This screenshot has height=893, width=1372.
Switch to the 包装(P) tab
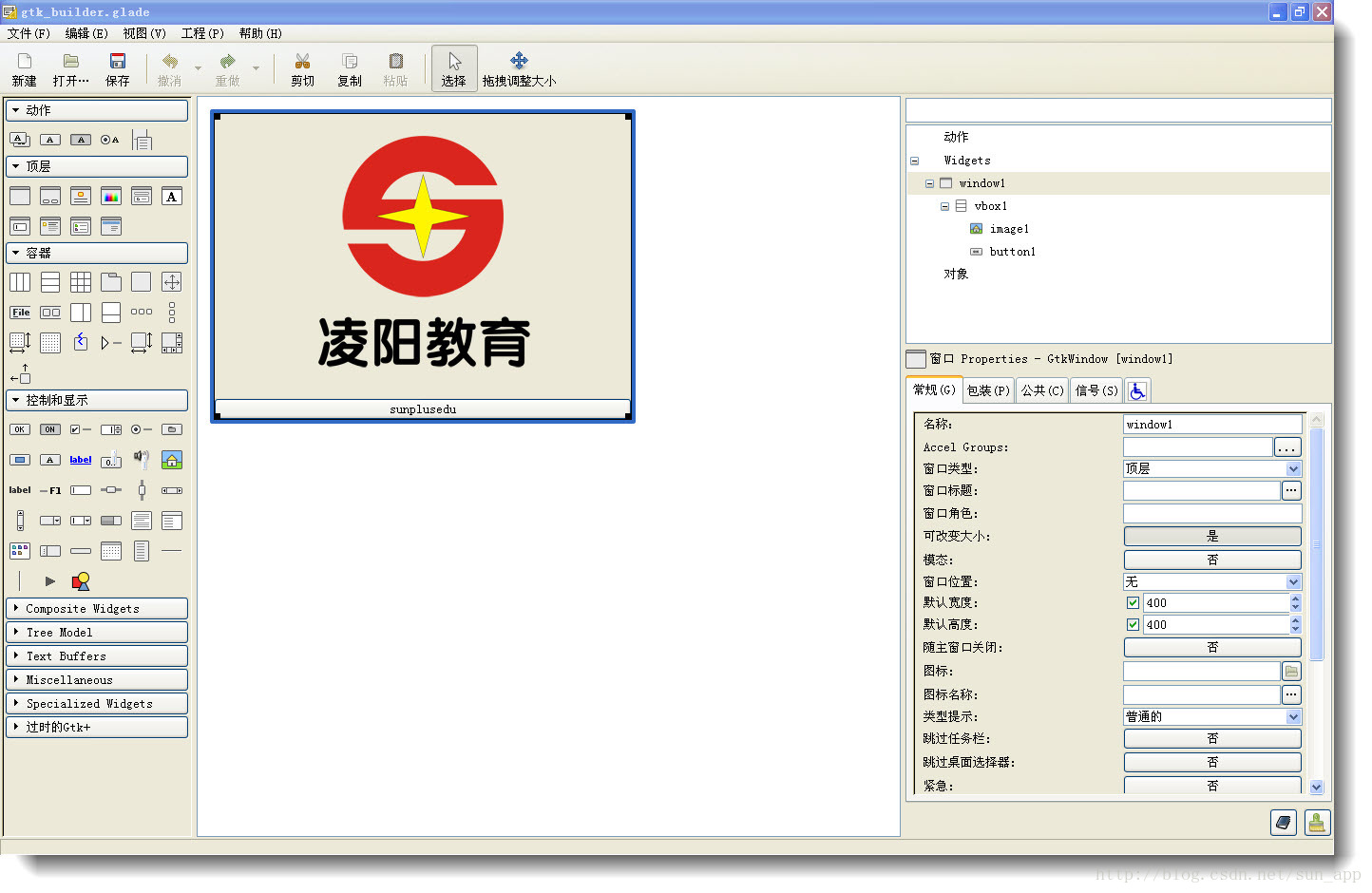[988, 390]
